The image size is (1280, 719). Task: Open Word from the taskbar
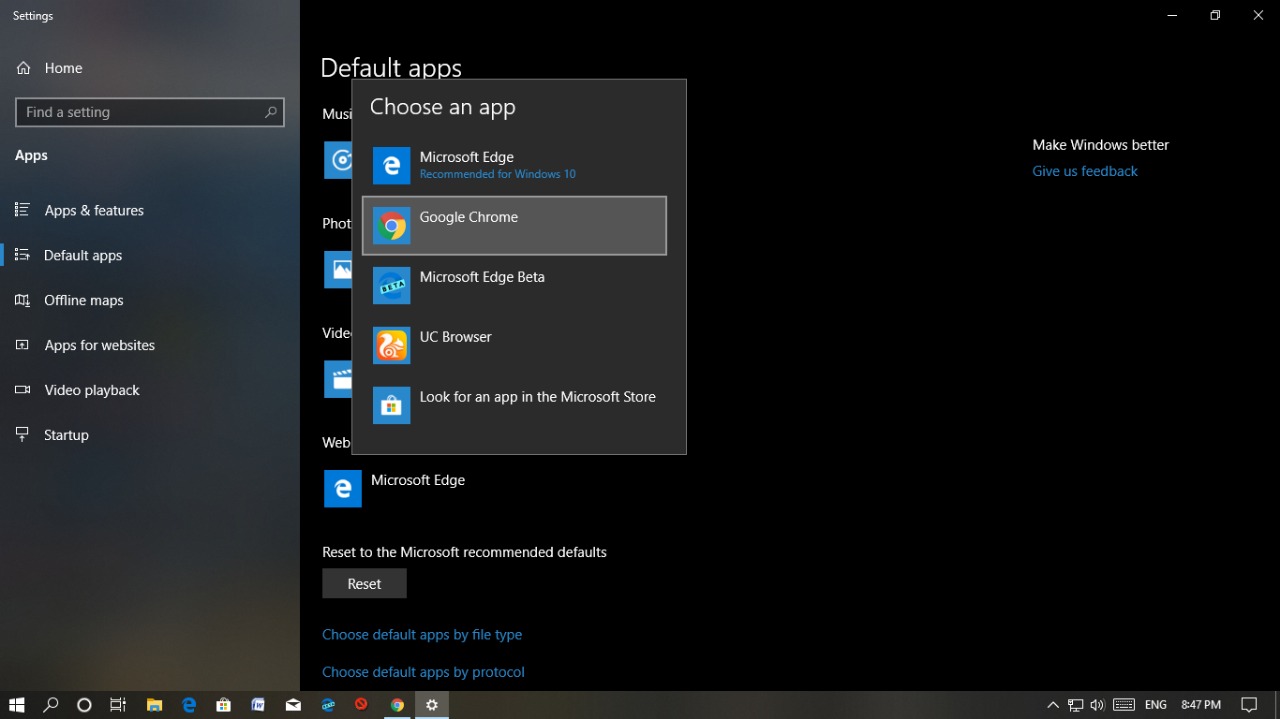[x=258, y=705]
